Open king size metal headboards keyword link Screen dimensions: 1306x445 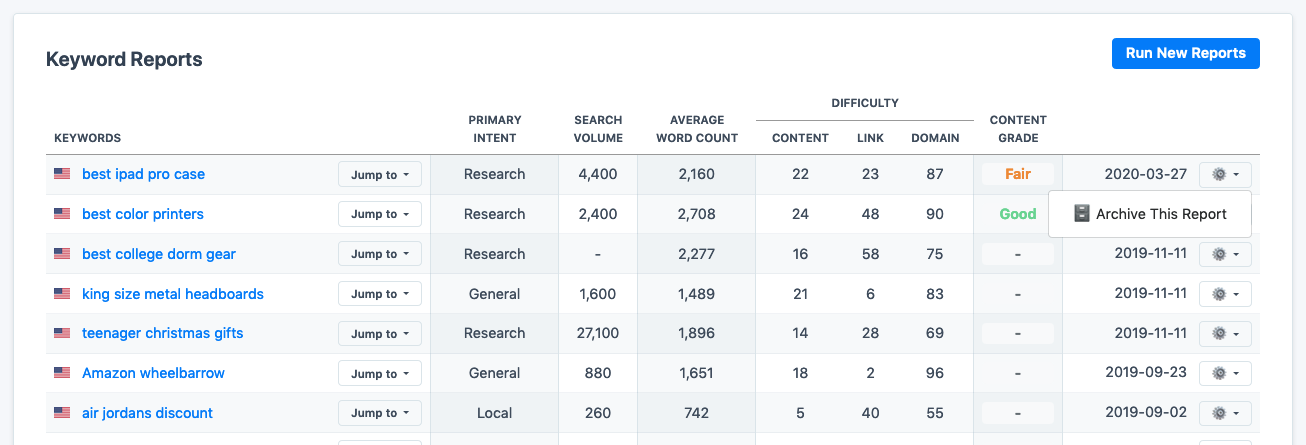coord(173,294)
